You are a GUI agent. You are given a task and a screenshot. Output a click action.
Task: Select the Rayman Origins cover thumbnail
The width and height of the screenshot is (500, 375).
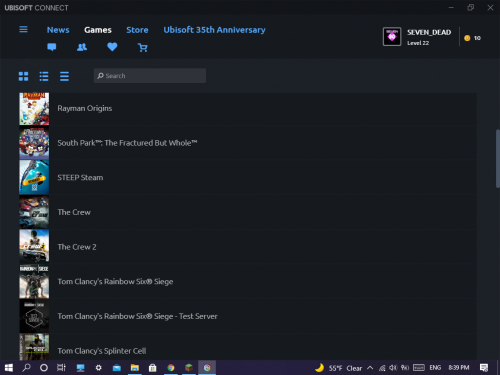(x=34, y=109)
